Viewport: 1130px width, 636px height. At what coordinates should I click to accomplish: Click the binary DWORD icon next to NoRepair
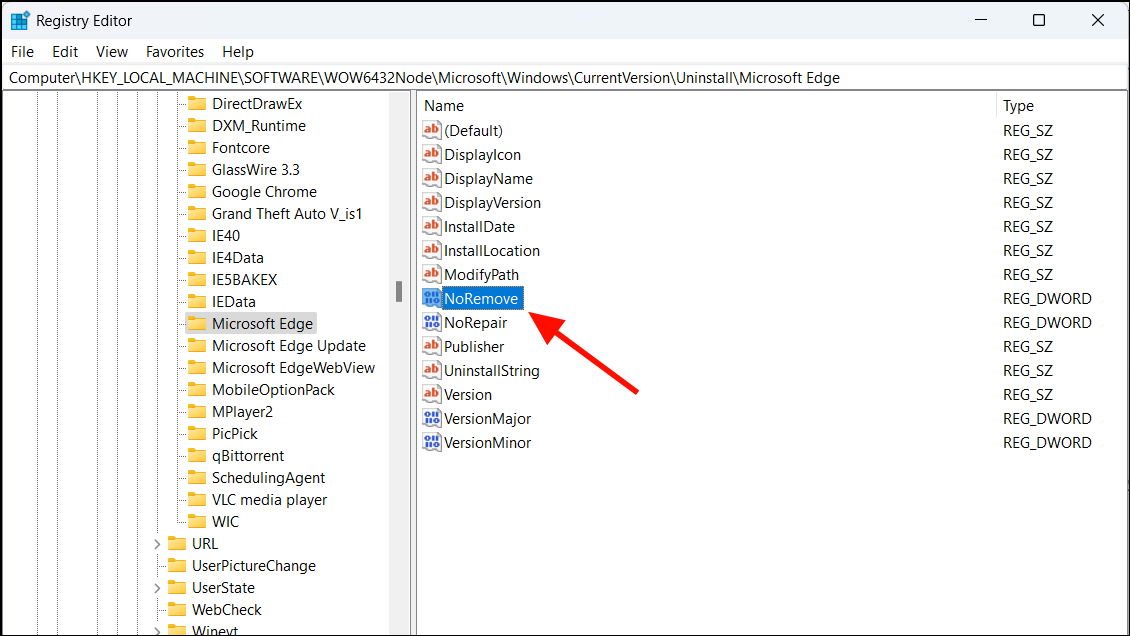[x=431, y=322]
